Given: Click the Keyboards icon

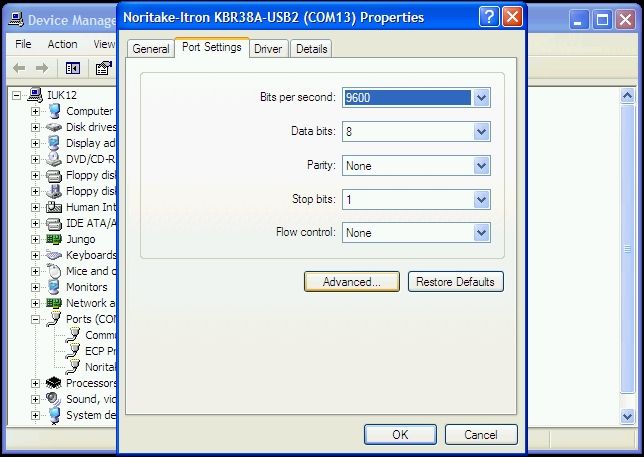Looking at the screenshot, I should click(54, 255).
